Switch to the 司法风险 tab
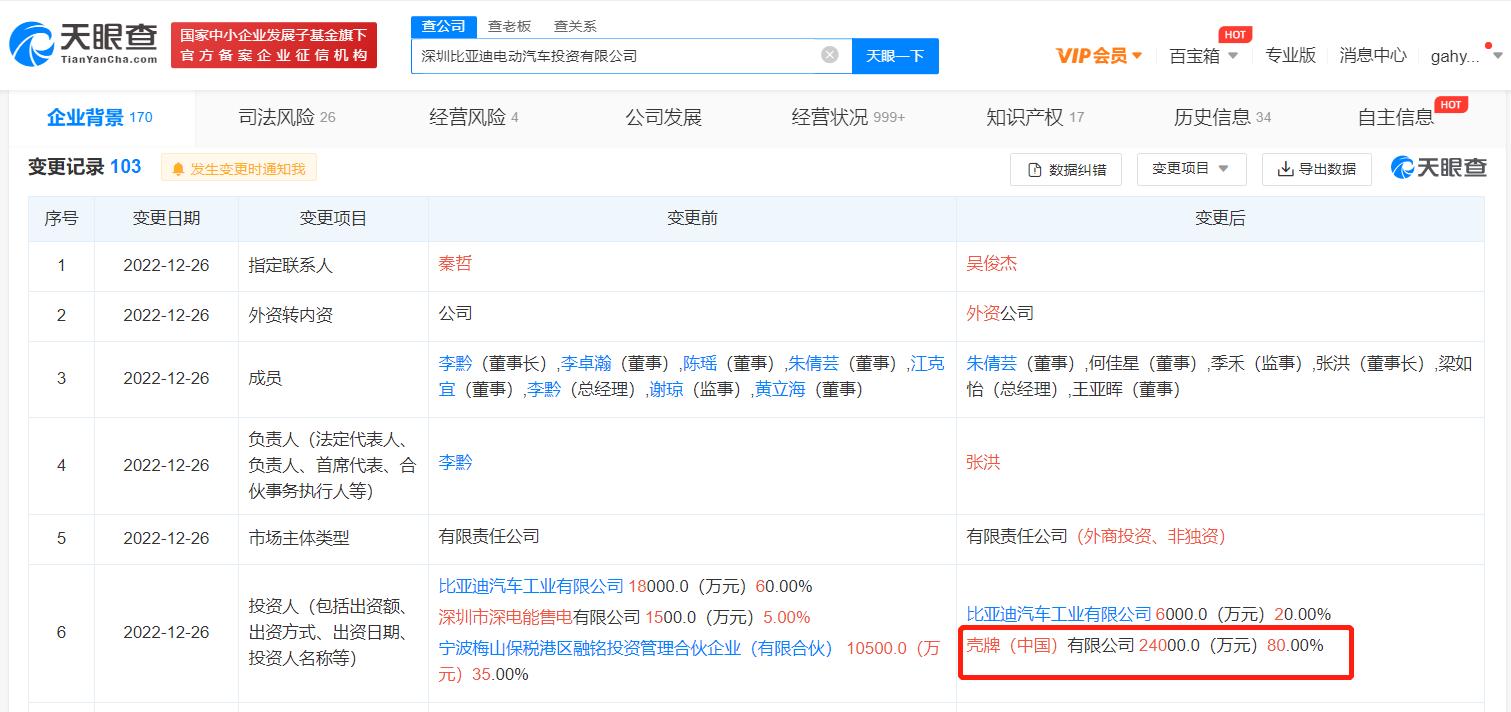1511x712 pixels. tap(286, 117)
